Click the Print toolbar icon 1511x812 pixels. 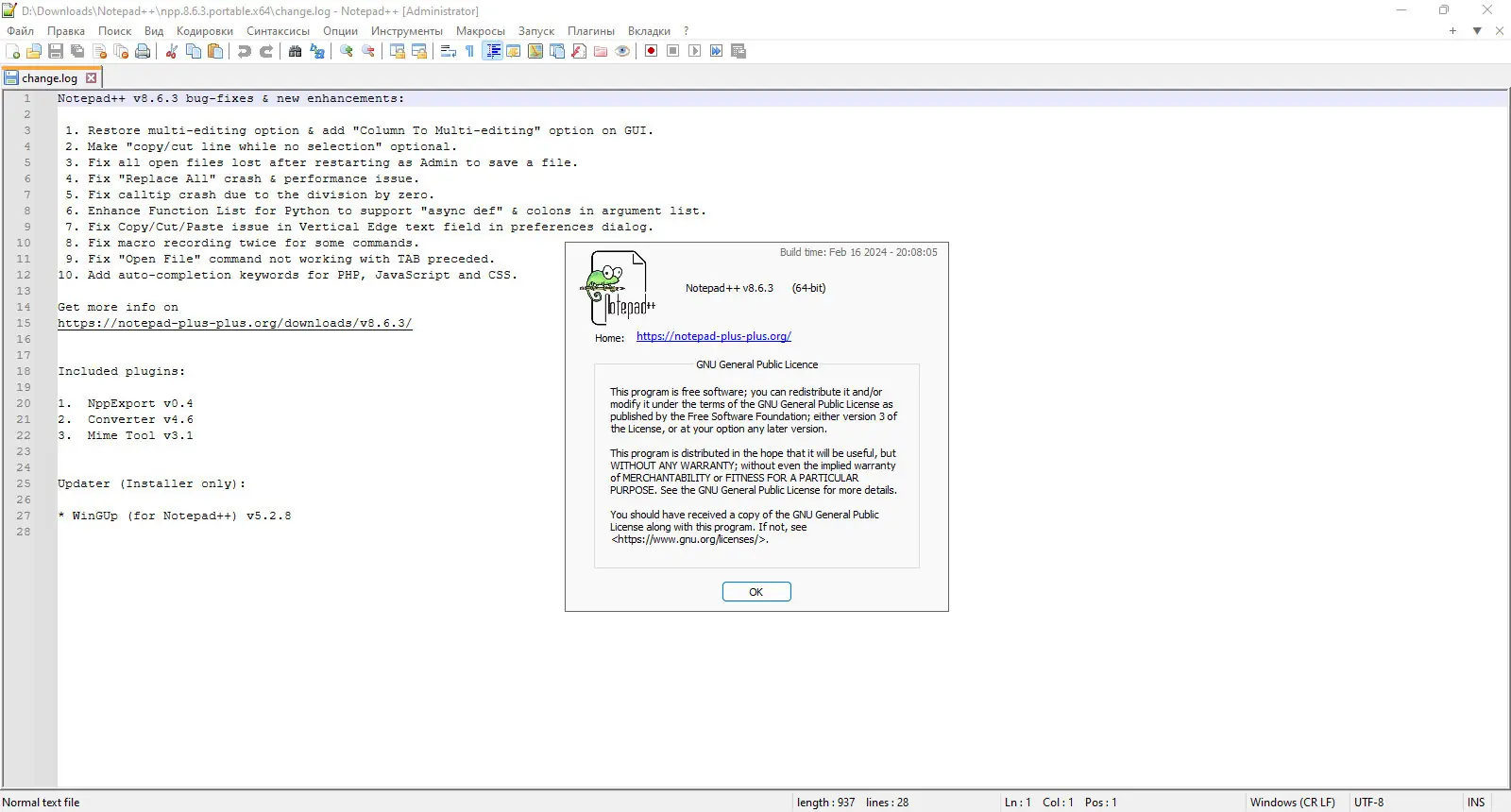(143, 51)
